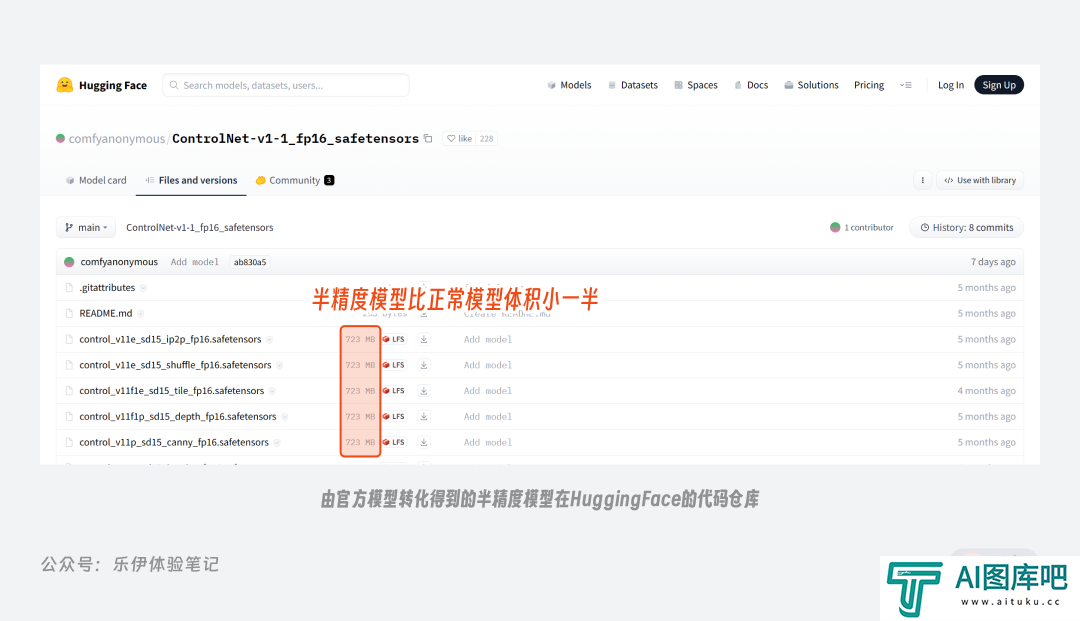Viewport: 1080px width, 621px height.
Task: Open History: 8 commits
Action: [966, 227]
